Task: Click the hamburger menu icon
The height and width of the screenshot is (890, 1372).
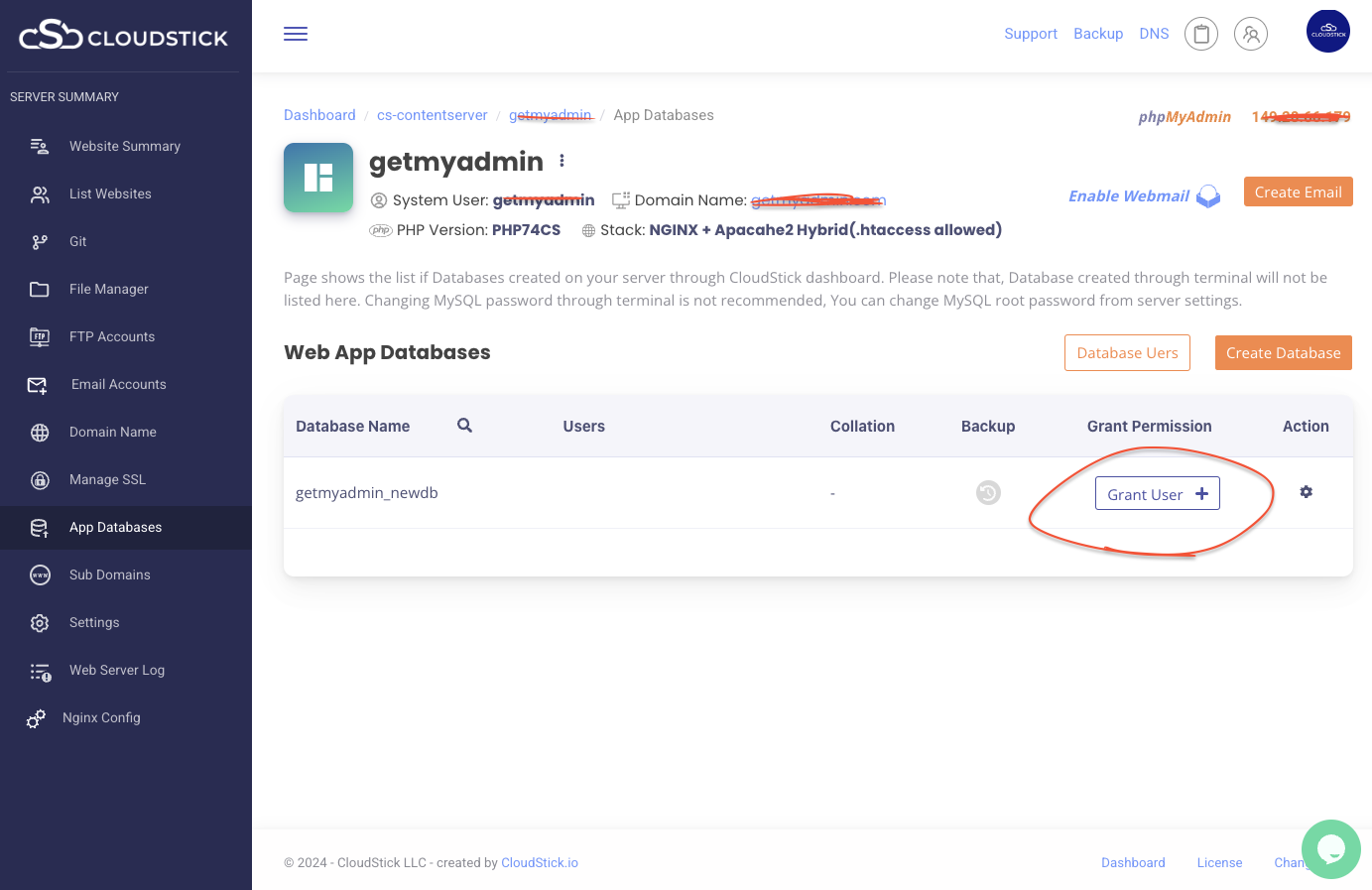Action: tap(296, 34)
